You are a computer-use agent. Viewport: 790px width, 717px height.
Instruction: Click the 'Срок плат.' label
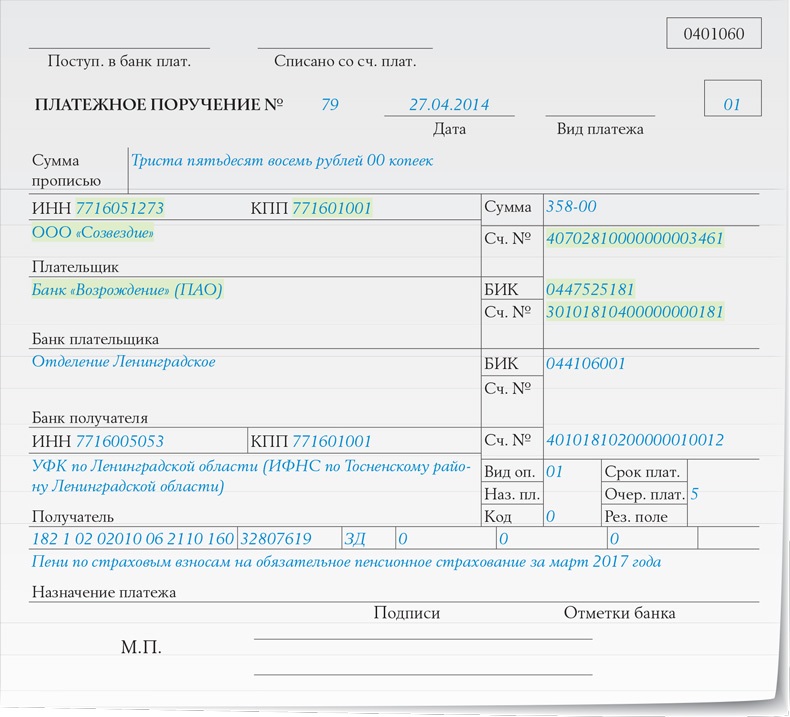pyautogui.click(x=642, y=472)
